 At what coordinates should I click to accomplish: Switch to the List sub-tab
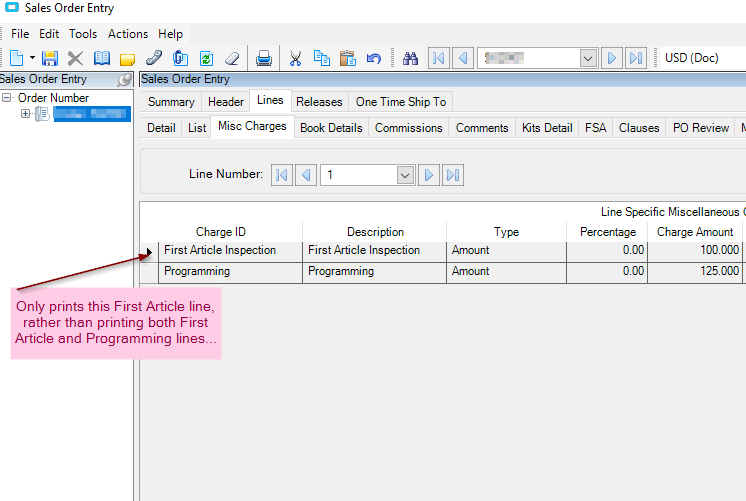(x=197, y=128)
